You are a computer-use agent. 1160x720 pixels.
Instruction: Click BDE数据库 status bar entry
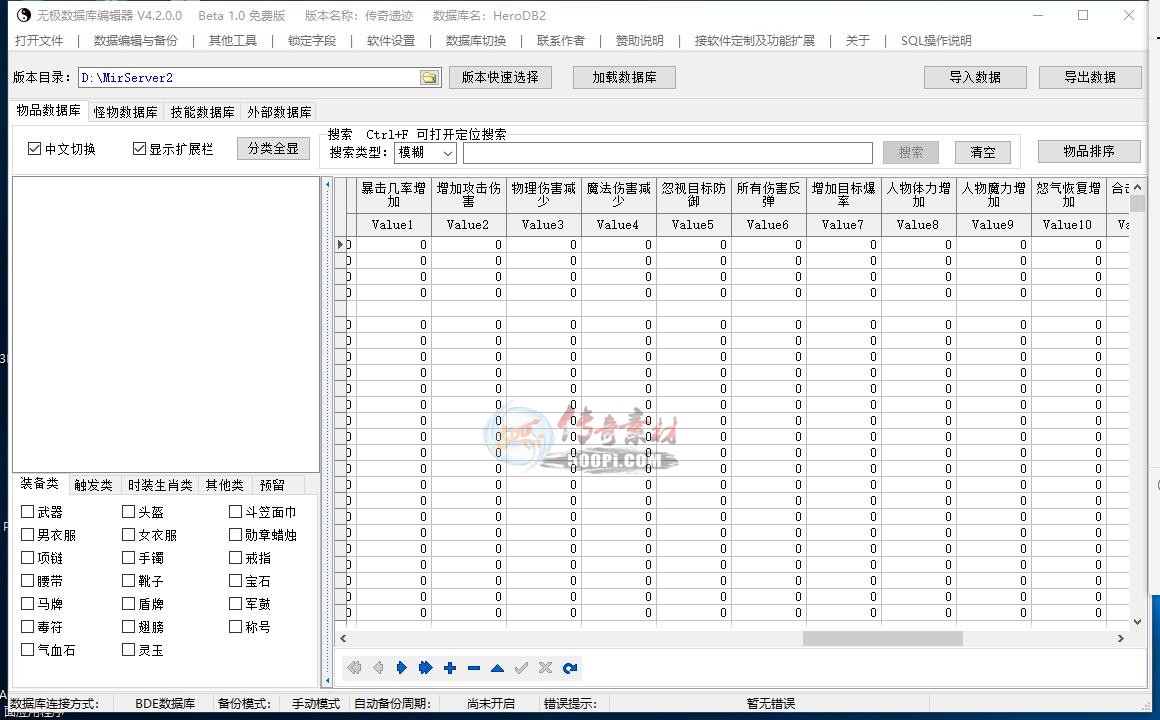[x=165, y=704]
